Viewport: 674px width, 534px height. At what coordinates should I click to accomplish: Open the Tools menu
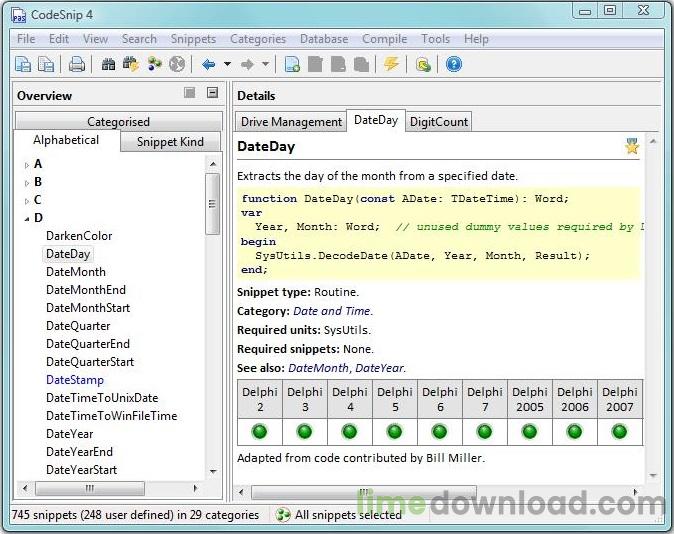point(435,39)
